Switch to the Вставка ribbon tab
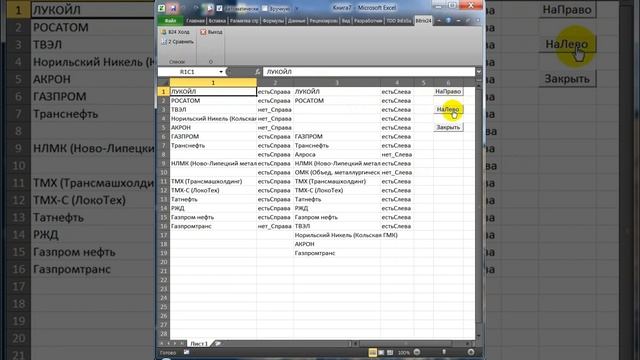640x360 pixels. point(217,20)
